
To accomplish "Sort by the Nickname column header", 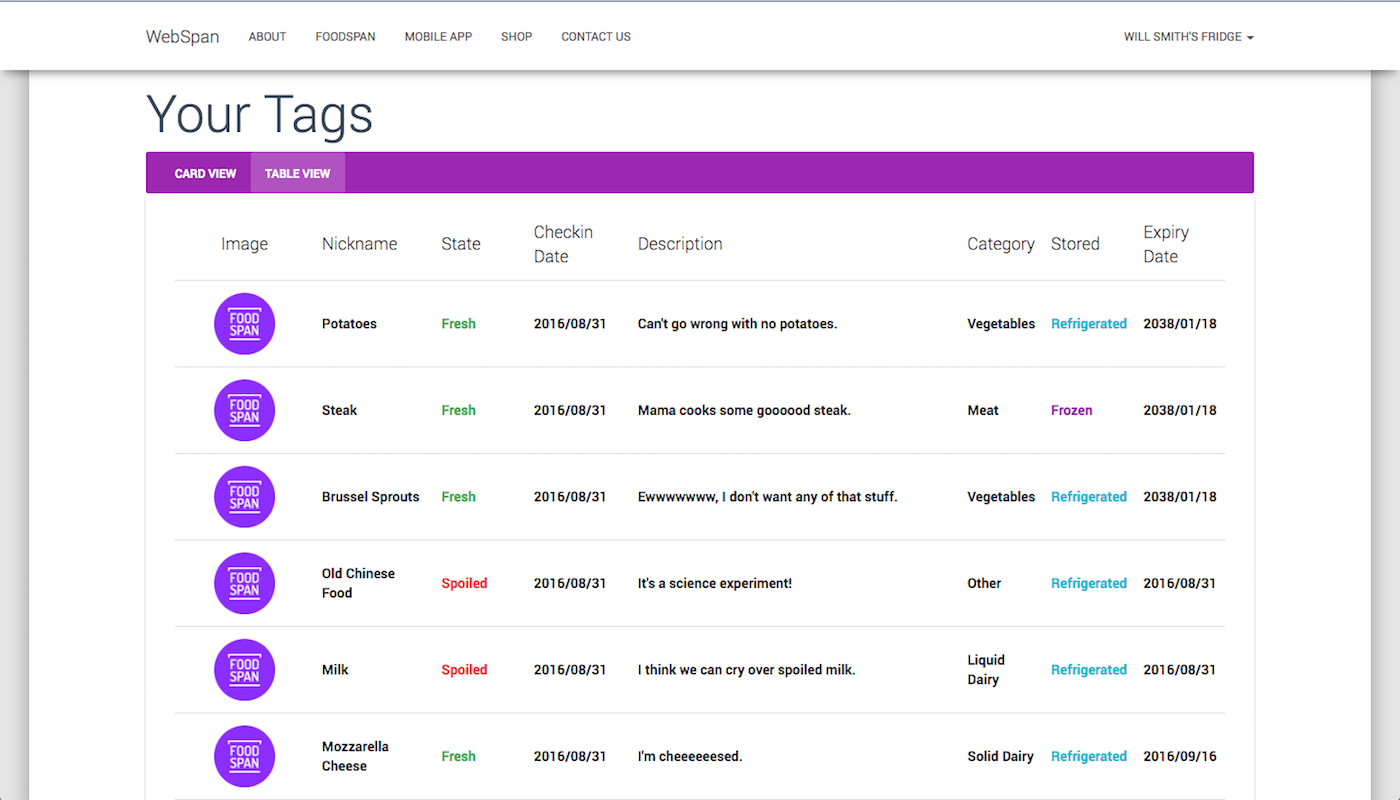I will [359, 243].
